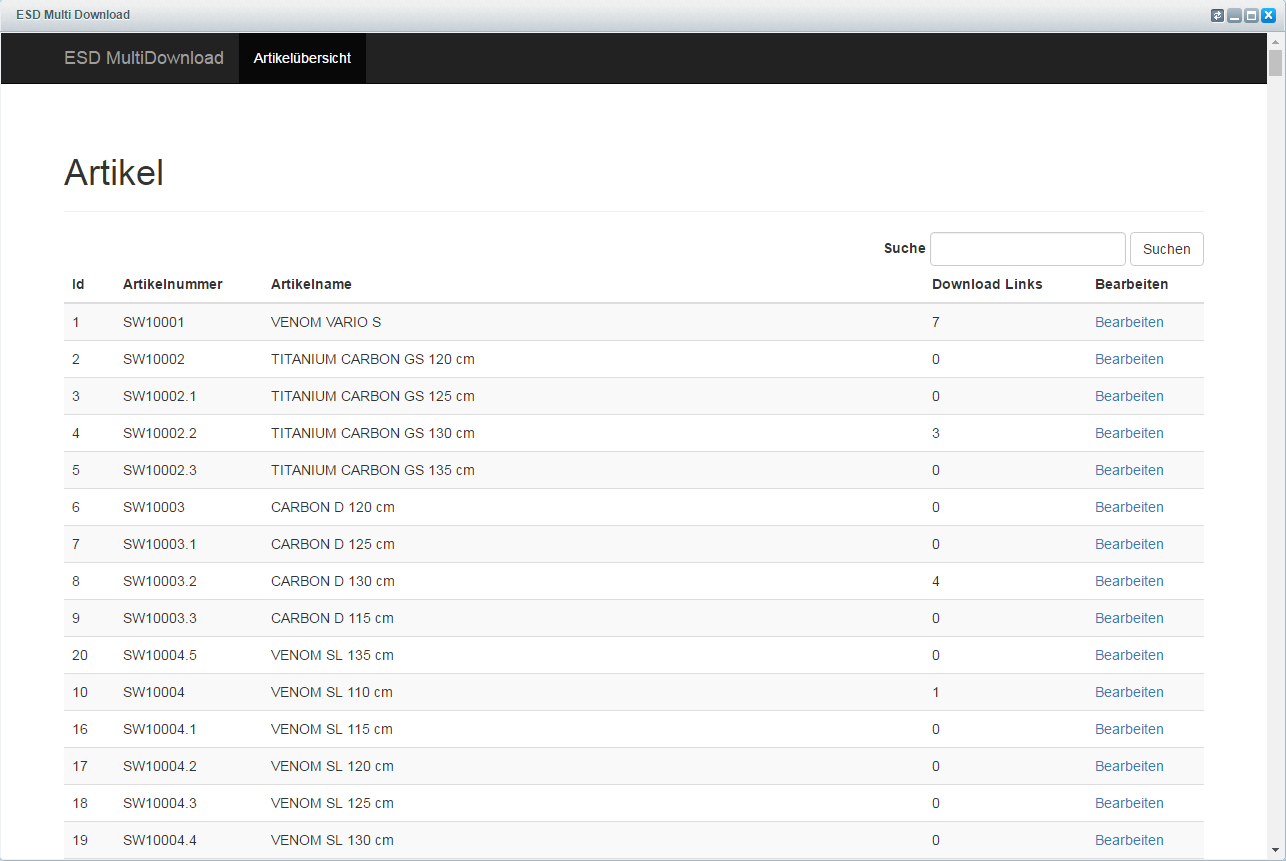Viewport: 1286px width, 861px height.
Task: Select article number SW10002.1
Action: (160, 396)
